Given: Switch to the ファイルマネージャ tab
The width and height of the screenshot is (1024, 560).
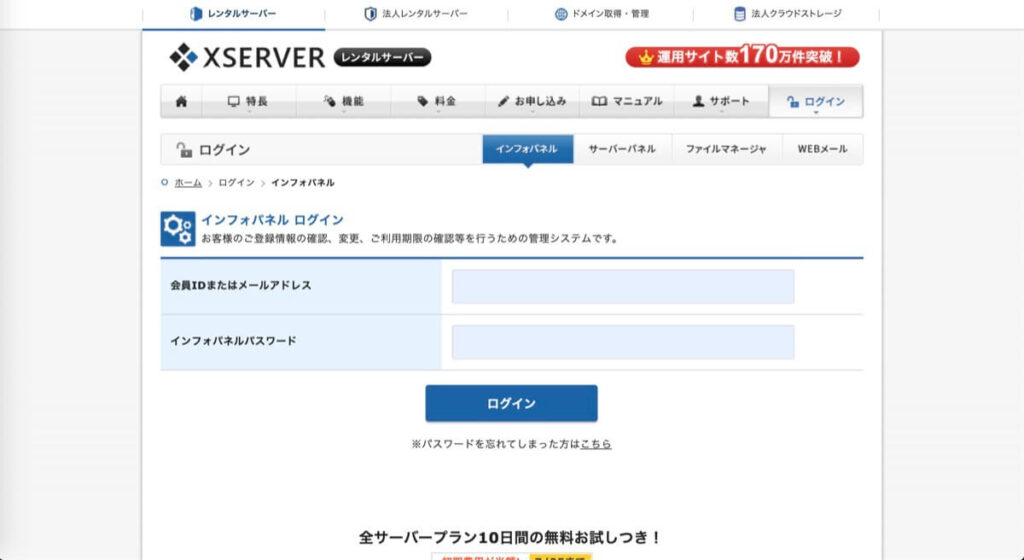Looking at the screenshot, I should [x=726, y=149].
